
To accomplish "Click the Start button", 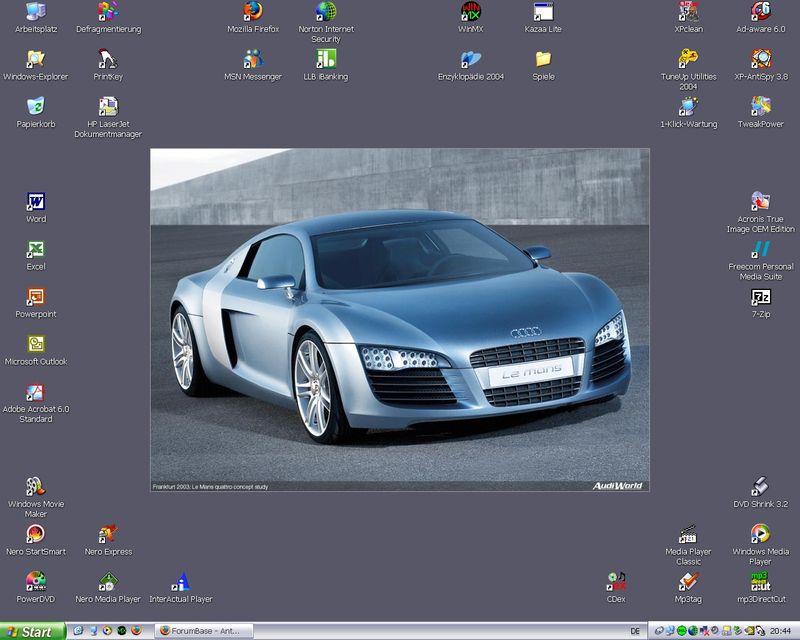I will [x=33, y=631].
